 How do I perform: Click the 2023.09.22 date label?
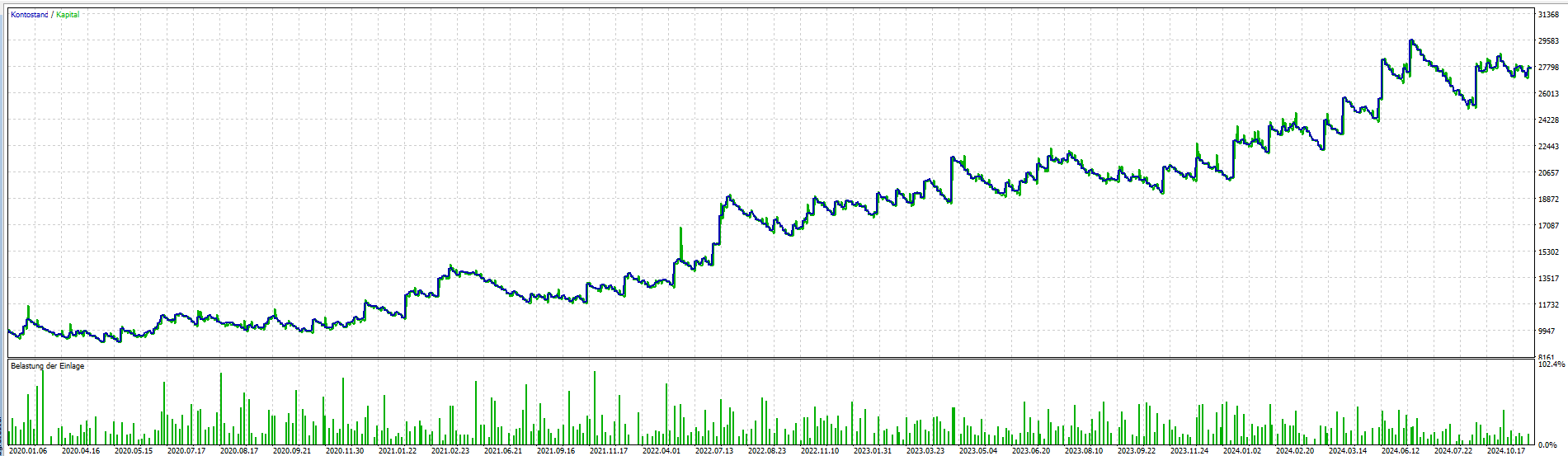[x=1137, y=451]
